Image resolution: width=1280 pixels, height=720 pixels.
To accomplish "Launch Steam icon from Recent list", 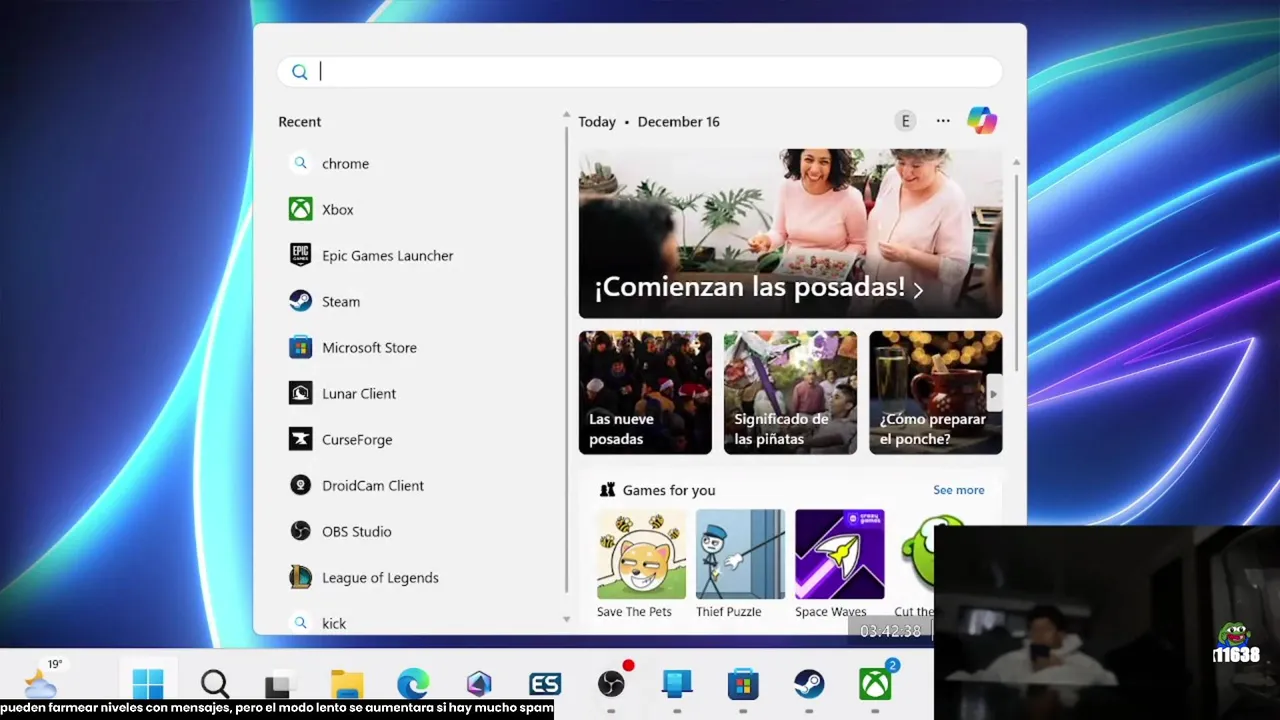I will coord(300,301).
